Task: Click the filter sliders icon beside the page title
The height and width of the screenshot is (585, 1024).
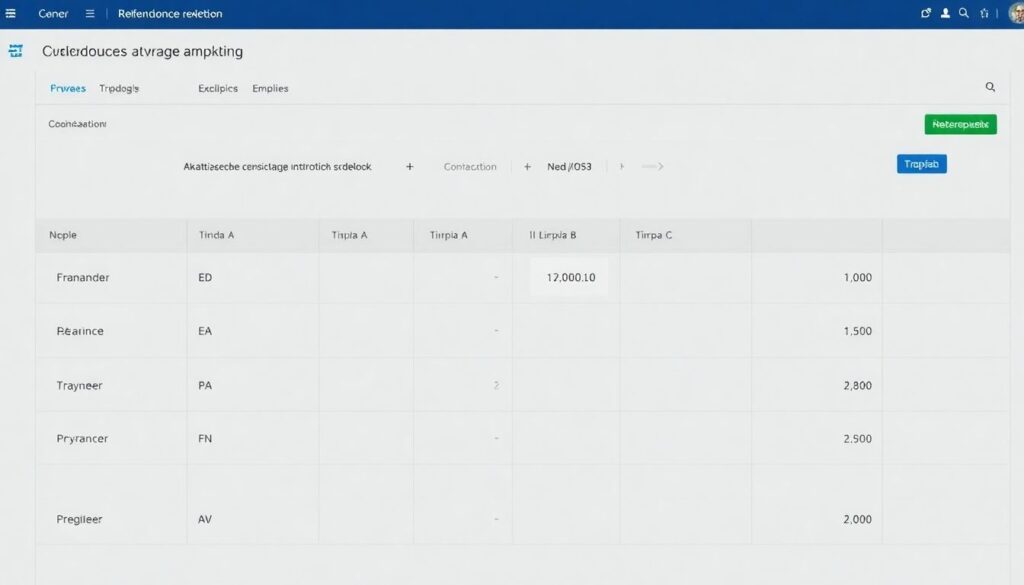Action: (x=15, y=51)
